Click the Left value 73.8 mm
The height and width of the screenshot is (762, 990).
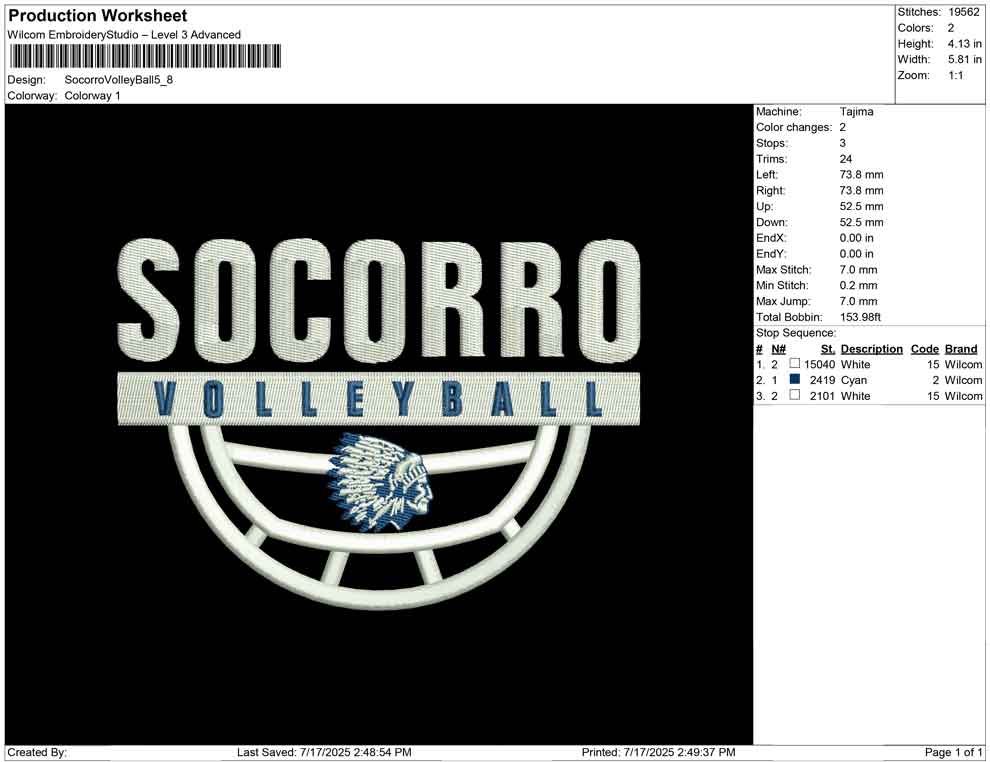(x=861, y=175)
